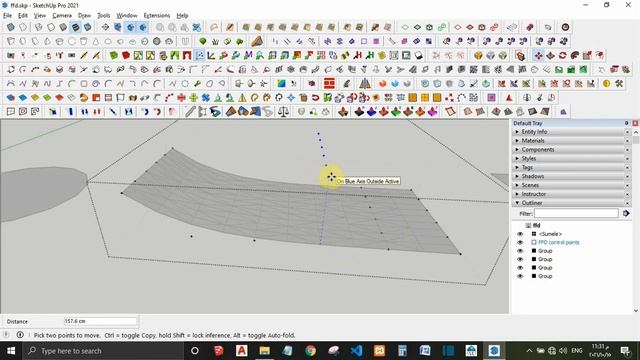Toggle visibility of the last Group in Outliner
The height and width of the screenshot is (360, 640).
(x=520, y=276)
